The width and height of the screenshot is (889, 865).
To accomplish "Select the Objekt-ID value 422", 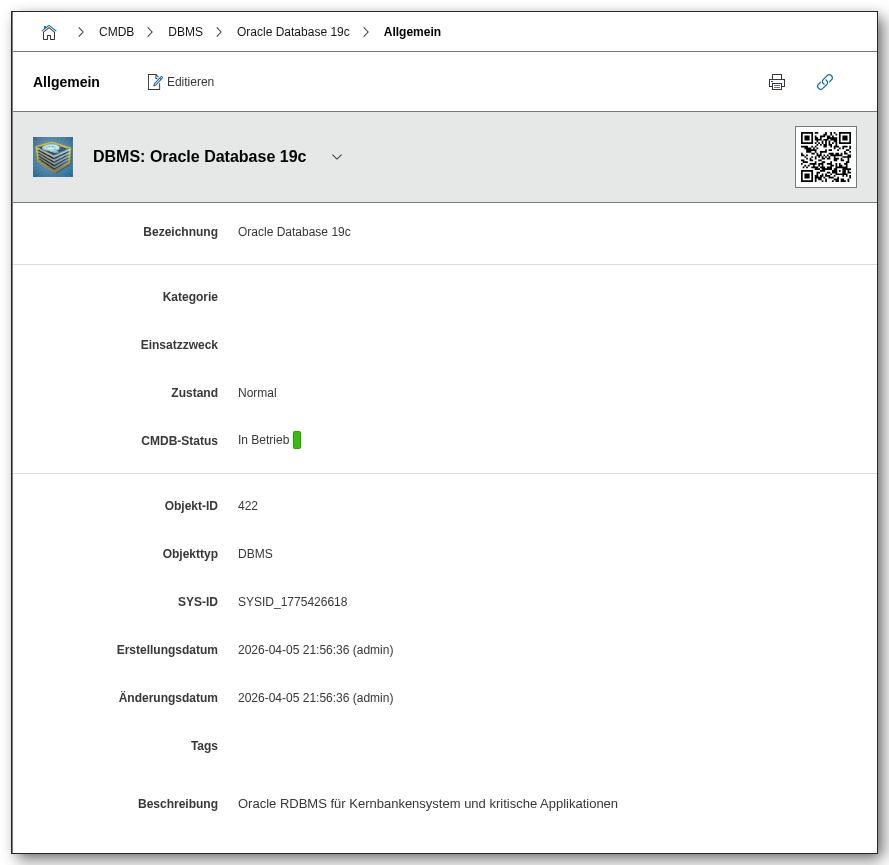I will (248, 506).
